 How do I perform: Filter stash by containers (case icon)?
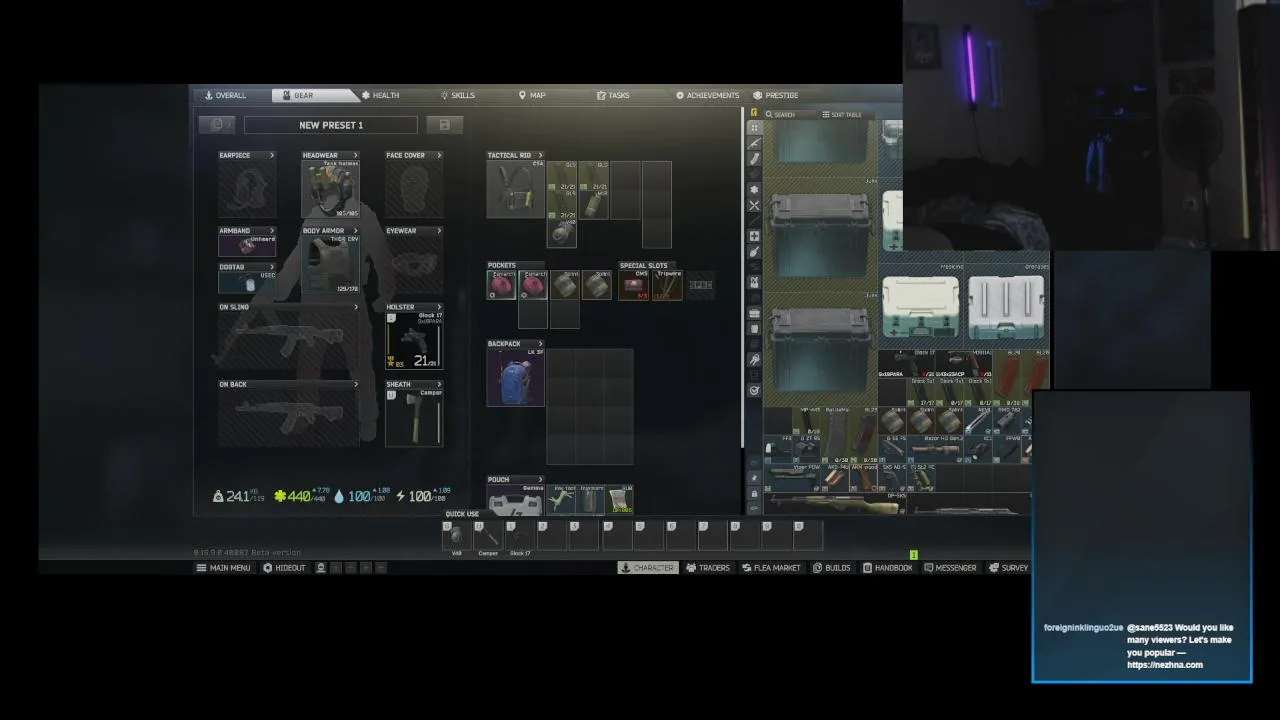[x=754, y=313]
